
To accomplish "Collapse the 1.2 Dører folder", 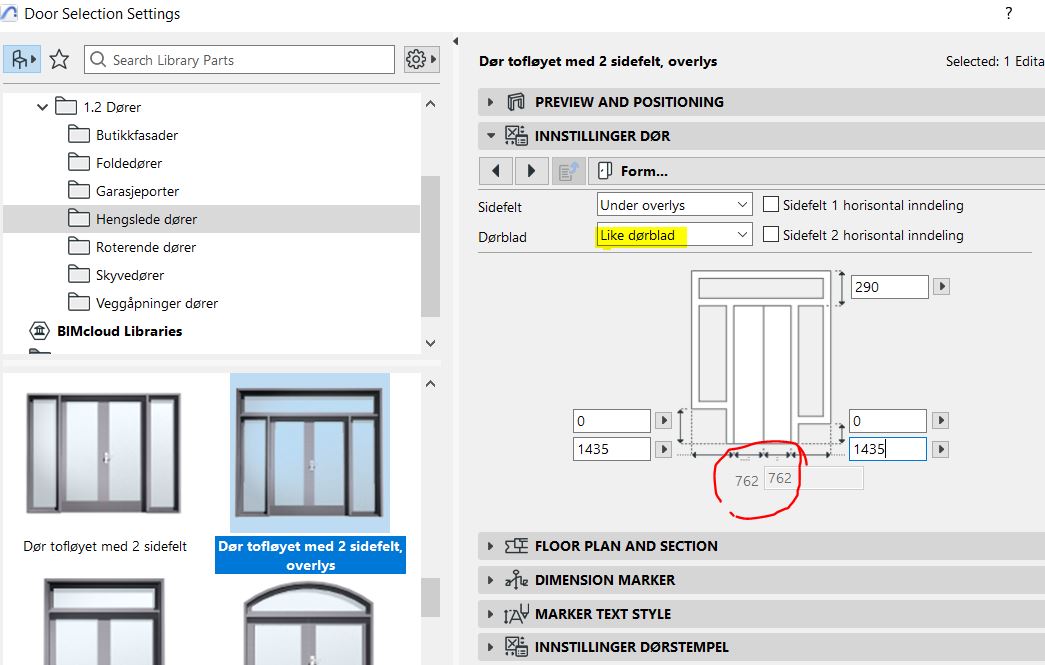I will [x=42, y=106].
